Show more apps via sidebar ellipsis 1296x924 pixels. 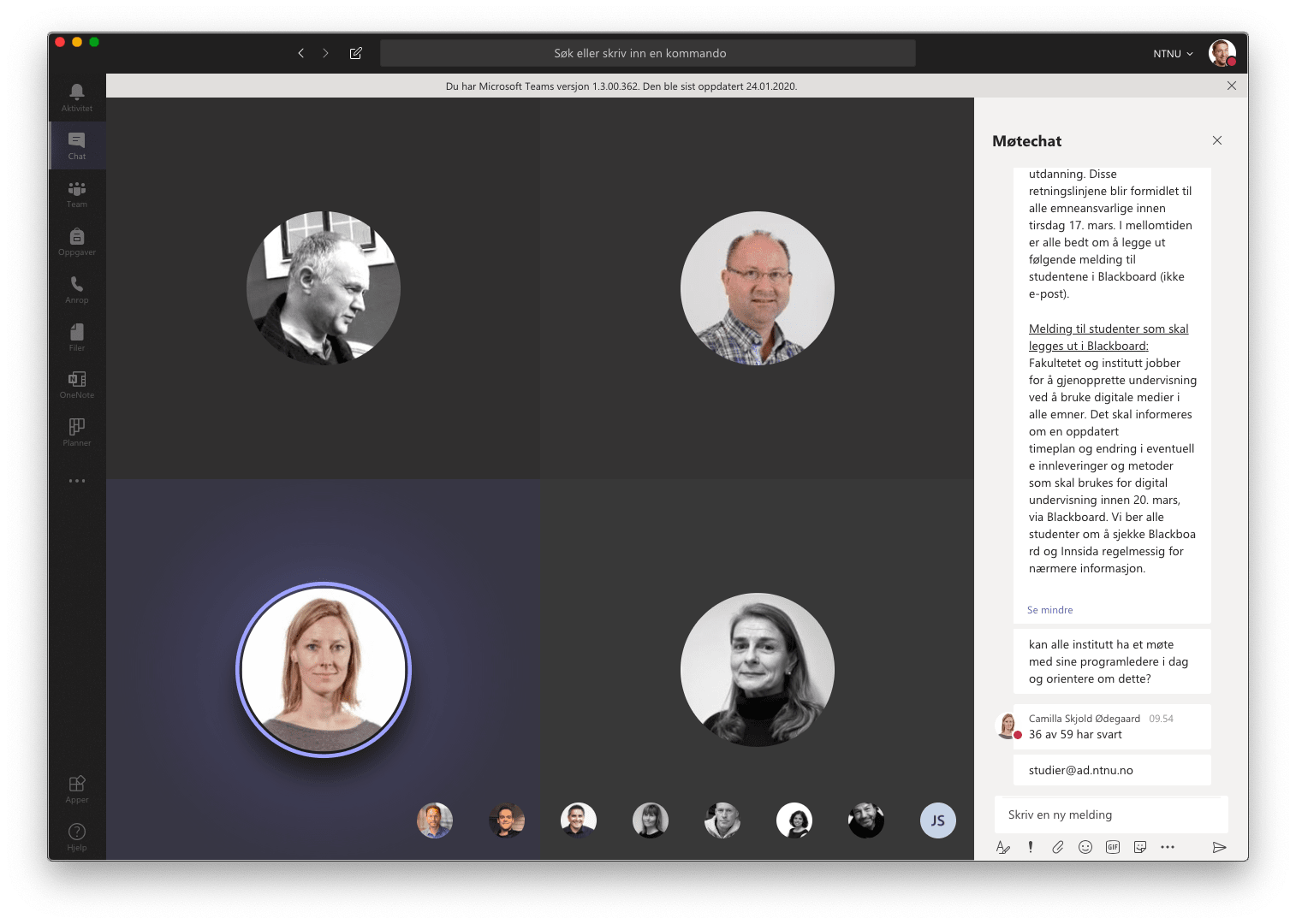(x=77, y=481)
